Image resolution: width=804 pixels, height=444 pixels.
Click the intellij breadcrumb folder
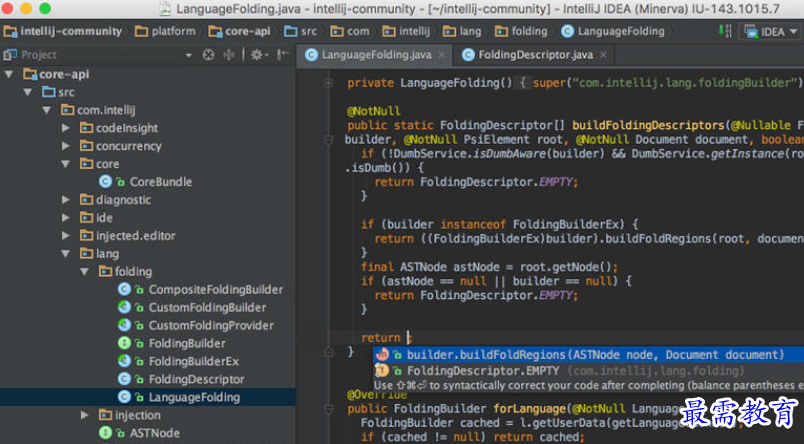click(x=407, y=31)
